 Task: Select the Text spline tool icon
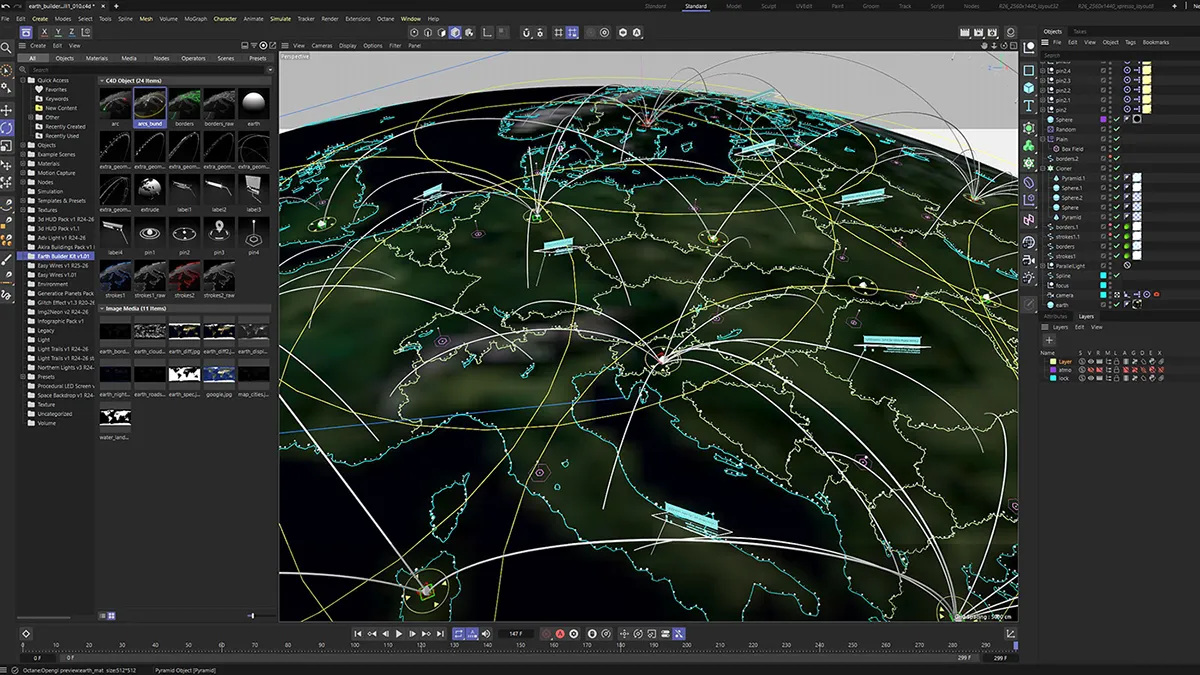click(x=1029, y=106)
